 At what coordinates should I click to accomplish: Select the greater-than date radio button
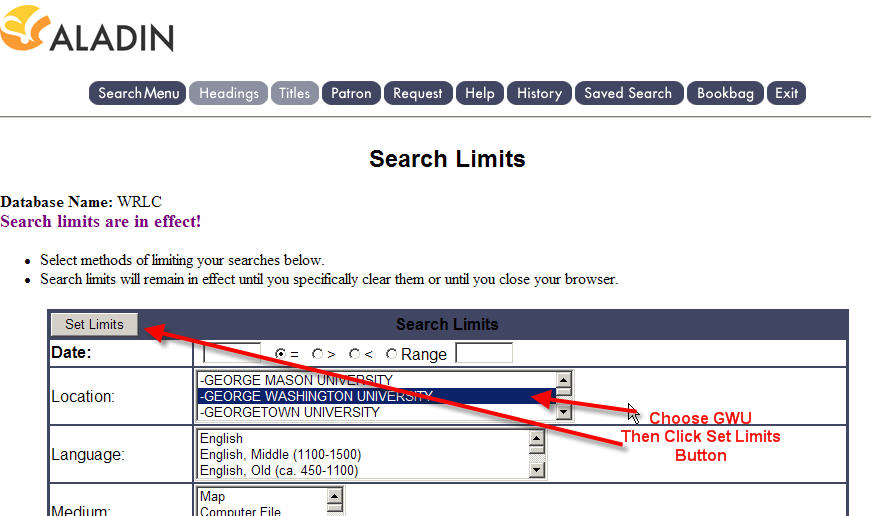coord(317,354)
